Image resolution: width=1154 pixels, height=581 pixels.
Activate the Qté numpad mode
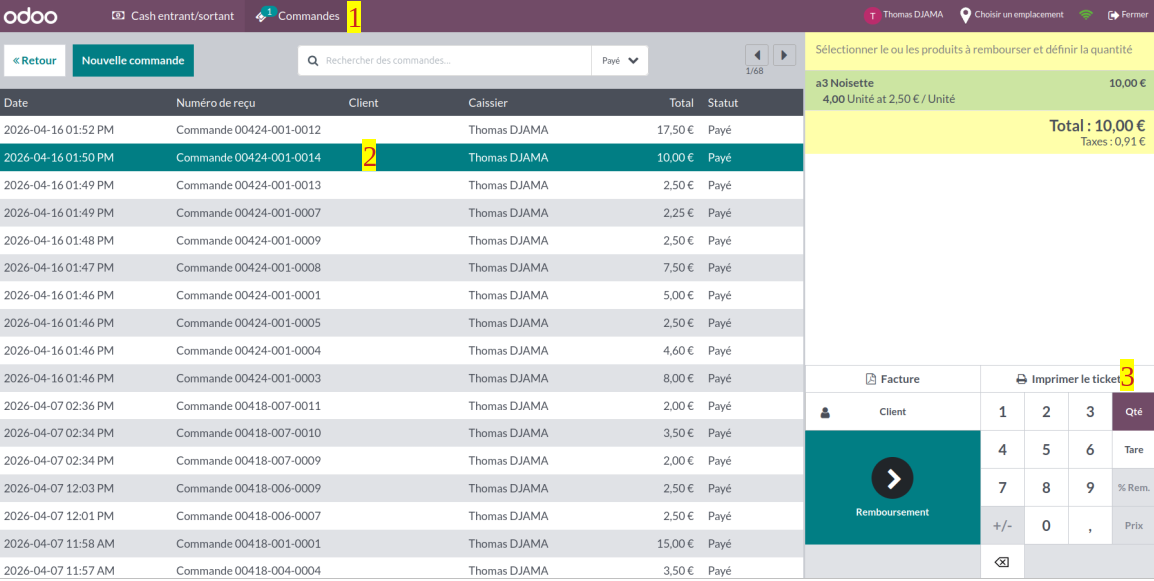click(1133, 412)
